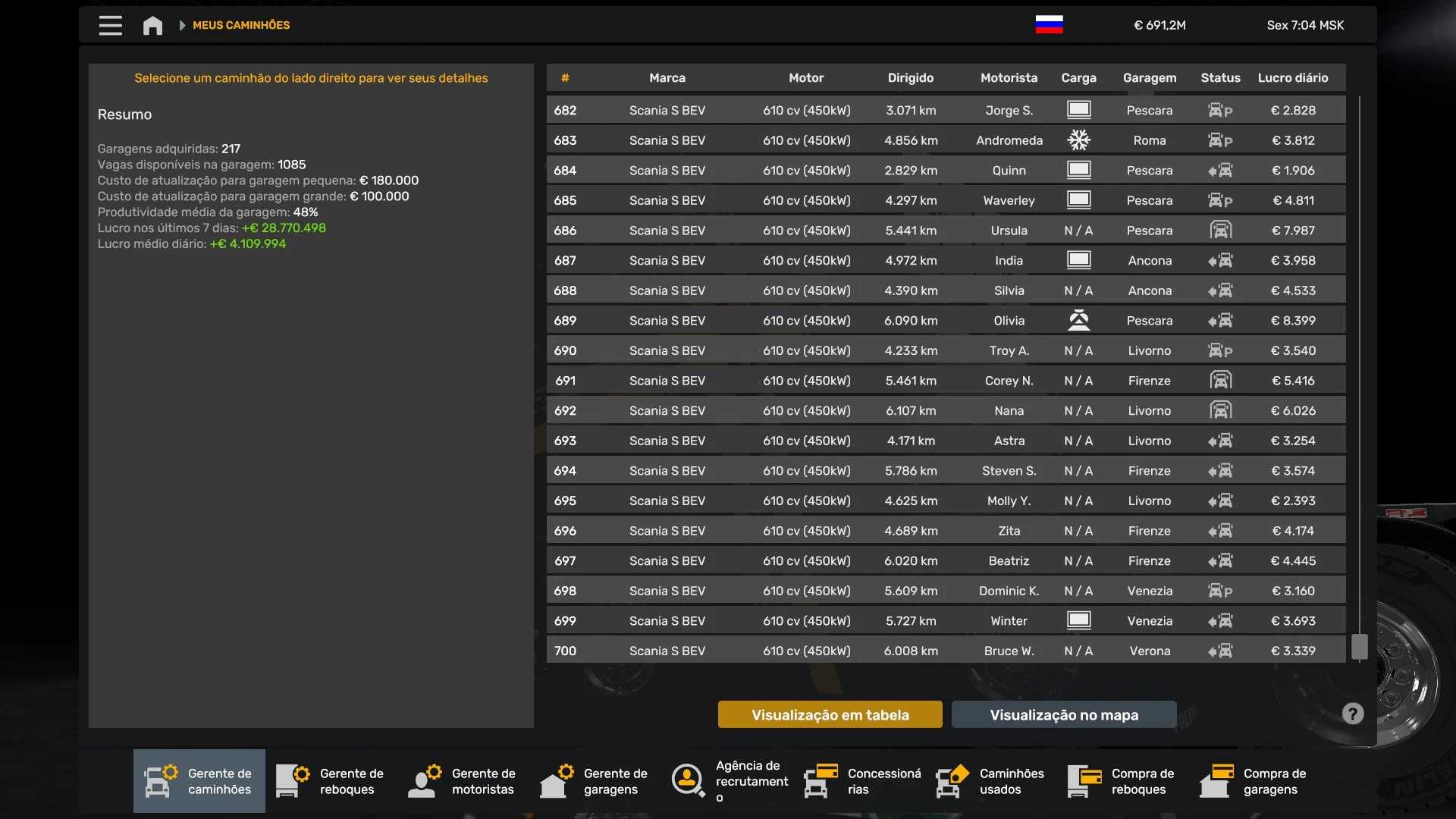Sort the table by Lucro diário column
The width and height of the screenshot is (1456, 819).
[1292, 77]
